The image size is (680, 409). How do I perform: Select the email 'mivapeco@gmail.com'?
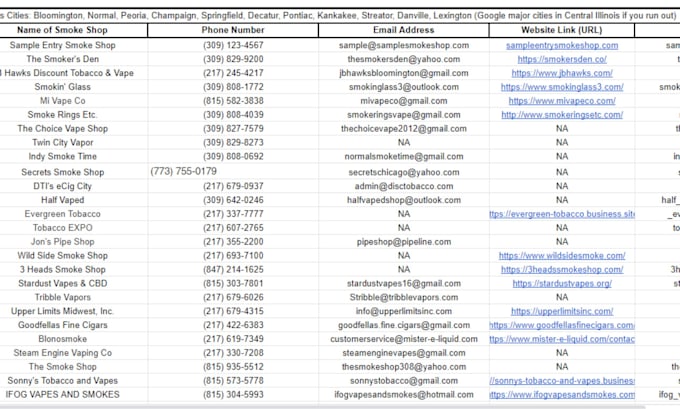tap(403, 101)
